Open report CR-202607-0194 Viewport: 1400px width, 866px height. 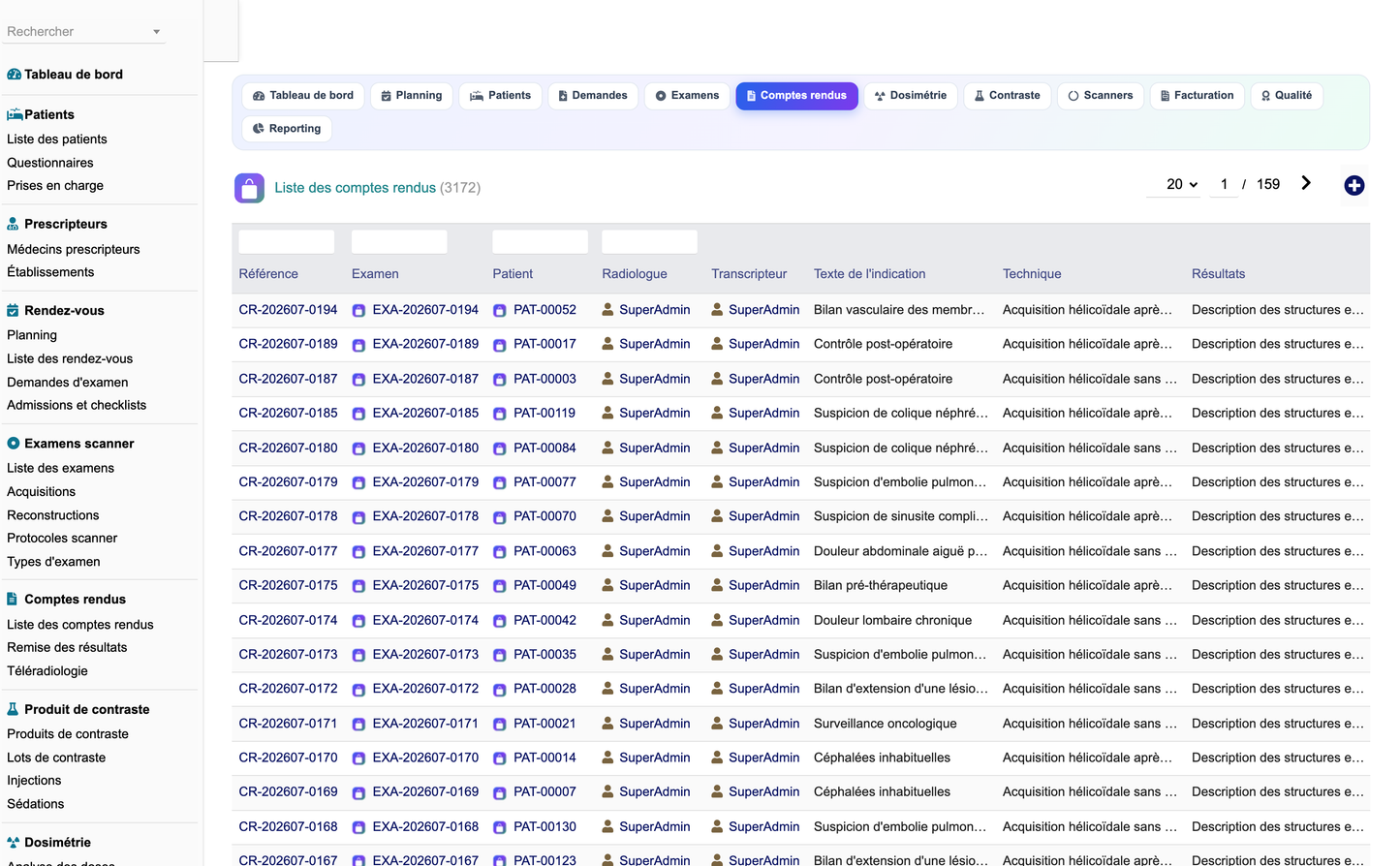[288, 310]
